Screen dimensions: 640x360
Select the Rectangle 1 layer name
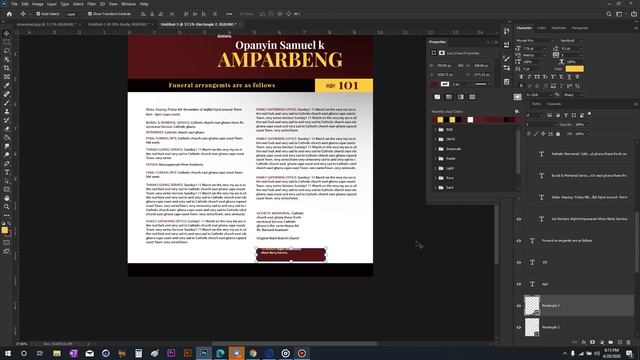(x=551, y=327)
